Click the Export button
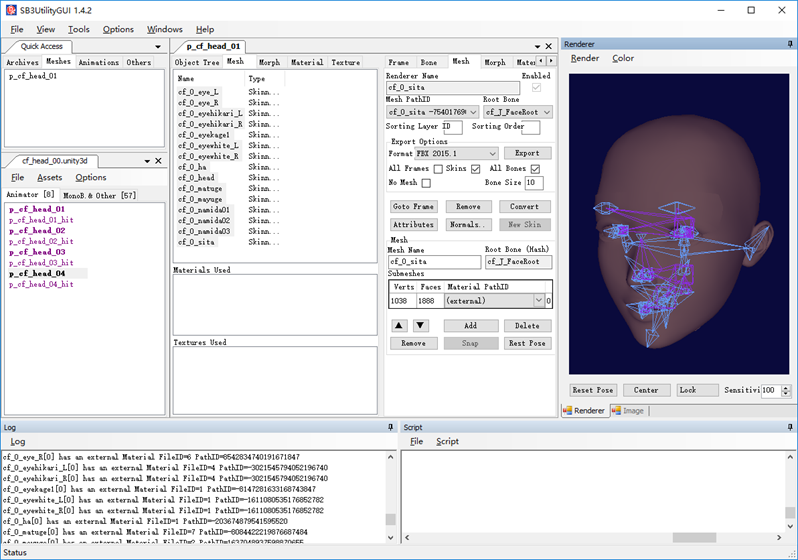Image resolution: width=798 pixels, height=560 pixels. [x=526, y=154]
